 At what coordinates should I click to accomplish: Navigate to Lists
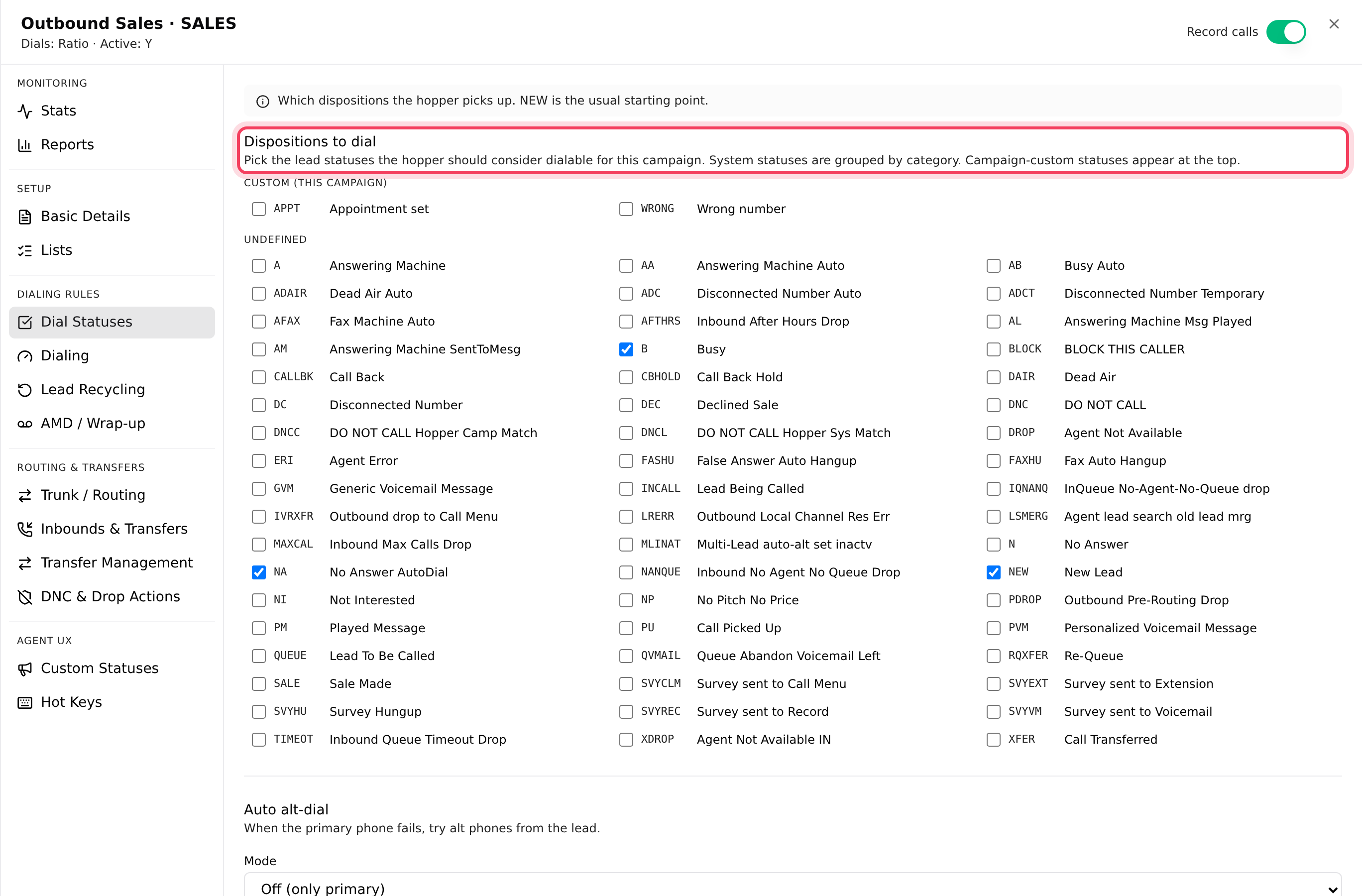click(x=112, y=250)
